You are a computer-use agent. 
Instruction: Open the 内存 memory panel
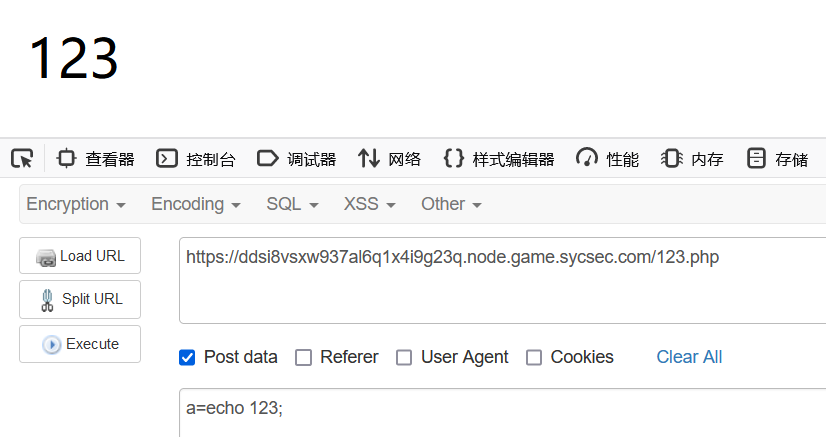692,158
